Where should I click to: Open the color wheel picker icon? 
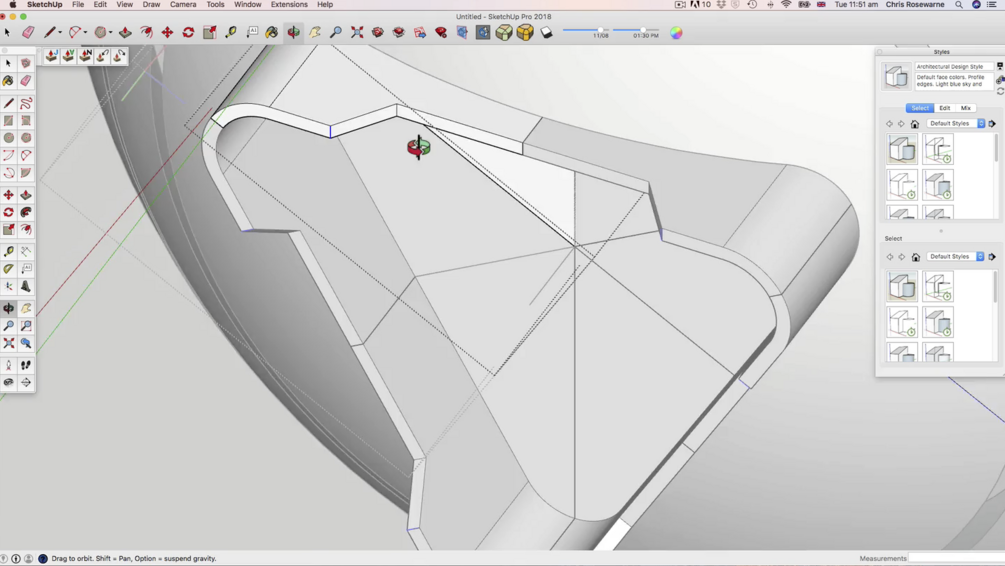click(676, 32)
